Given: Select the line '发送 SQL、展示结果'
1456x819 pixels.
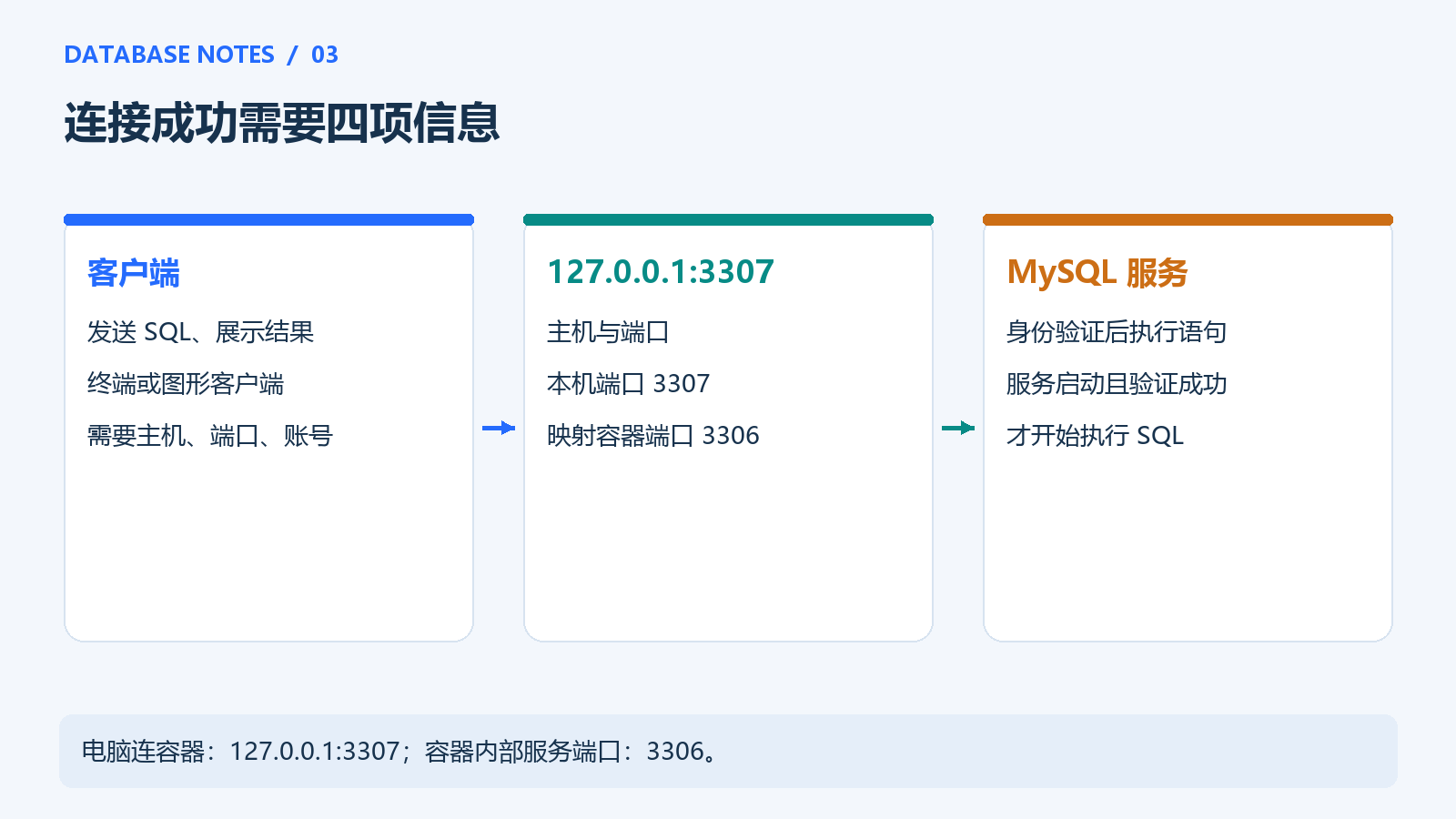Looking at the screenshot, I should coord(200,332).
